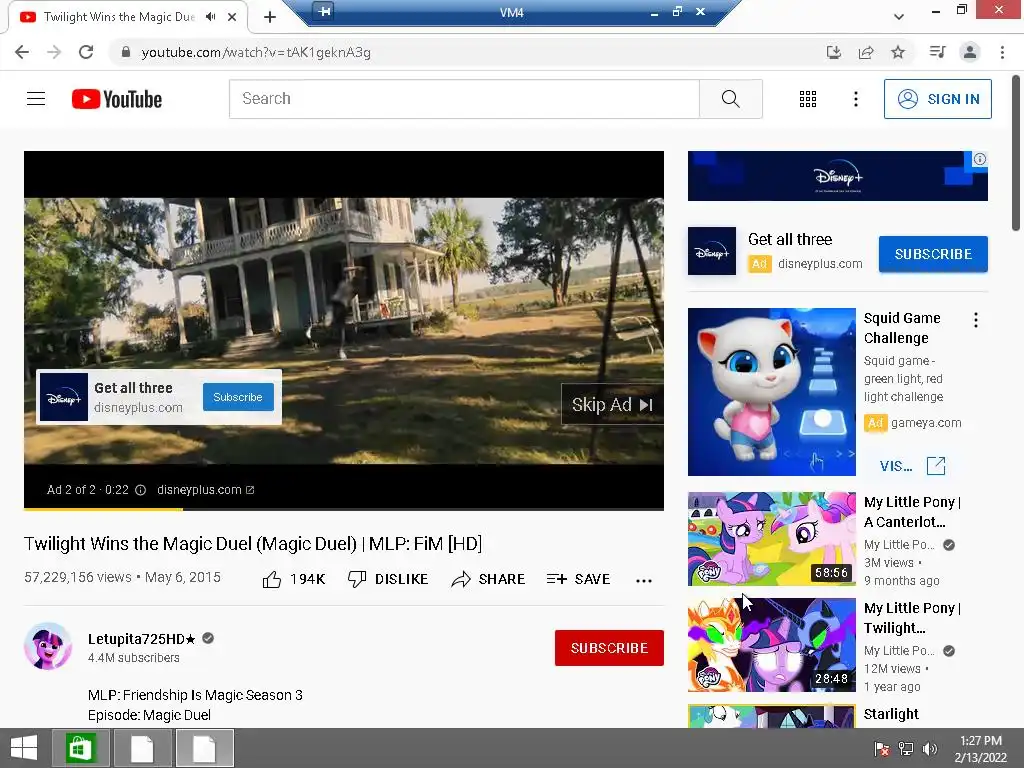
Task: Open the 'My Little Pony | A Canterlot...' title
Action: tap(912, 512)
